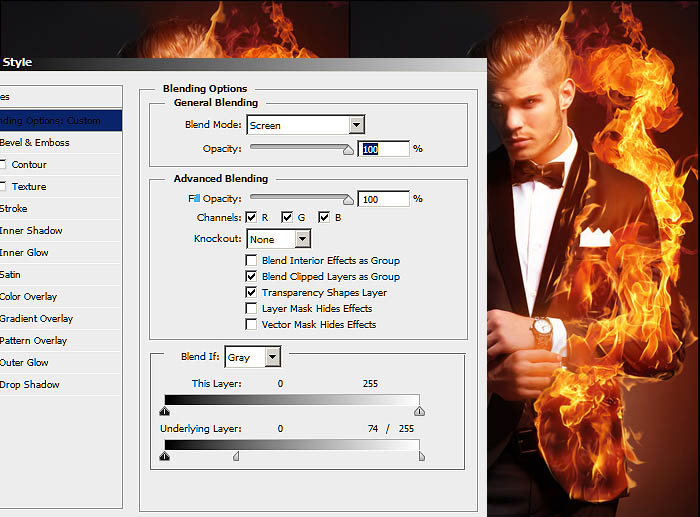Toggle the G channel checkbox
700x517 pixels.
point(287,217)
